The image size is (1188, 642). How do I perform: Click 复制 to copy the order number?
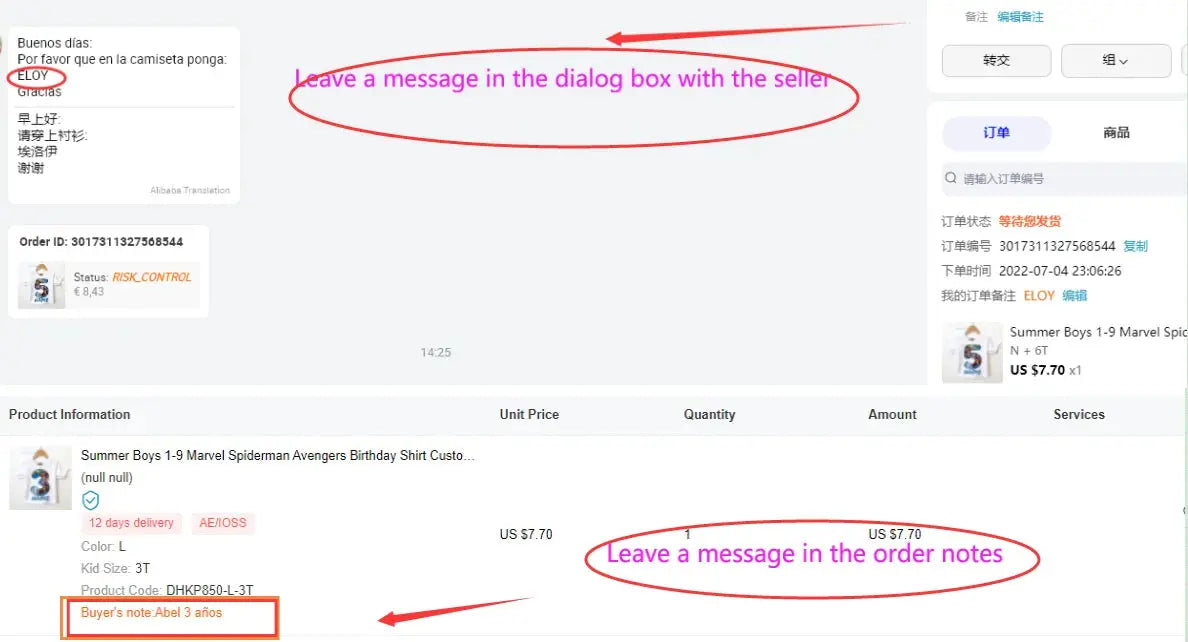[1135, 246]
